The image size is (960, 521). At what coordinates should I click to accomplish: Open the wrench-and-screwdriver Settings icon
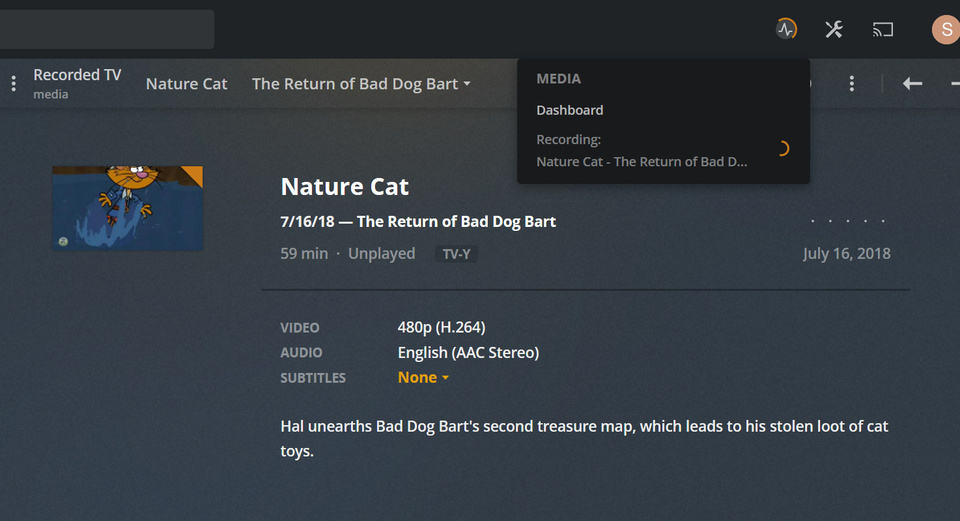pyautogui.click(x=834, y=29)
